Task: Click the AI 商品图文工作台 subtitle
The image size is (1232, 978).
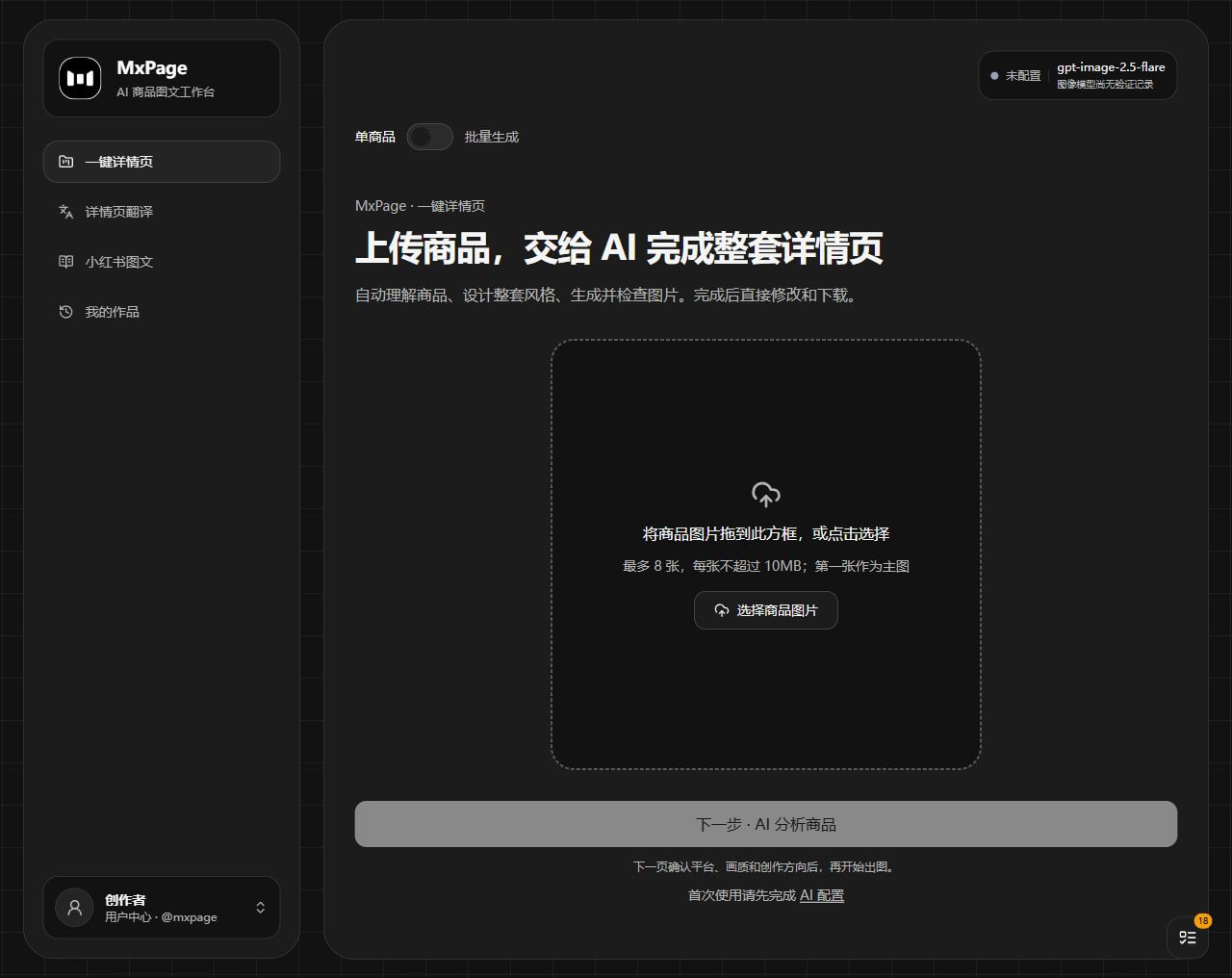Action: pyautogui.click(x=166, y=92)
